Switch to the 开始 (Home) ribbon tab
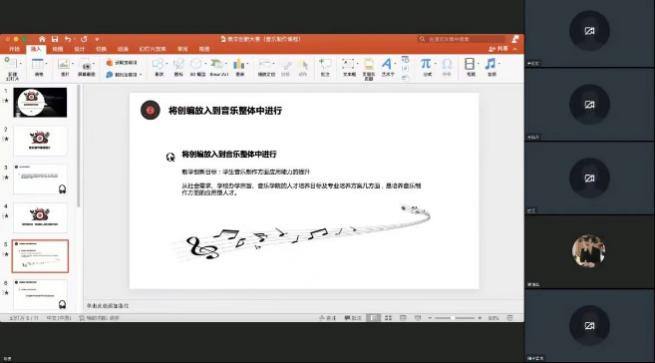This screenshot has width=655, height=363. (15, 49)
